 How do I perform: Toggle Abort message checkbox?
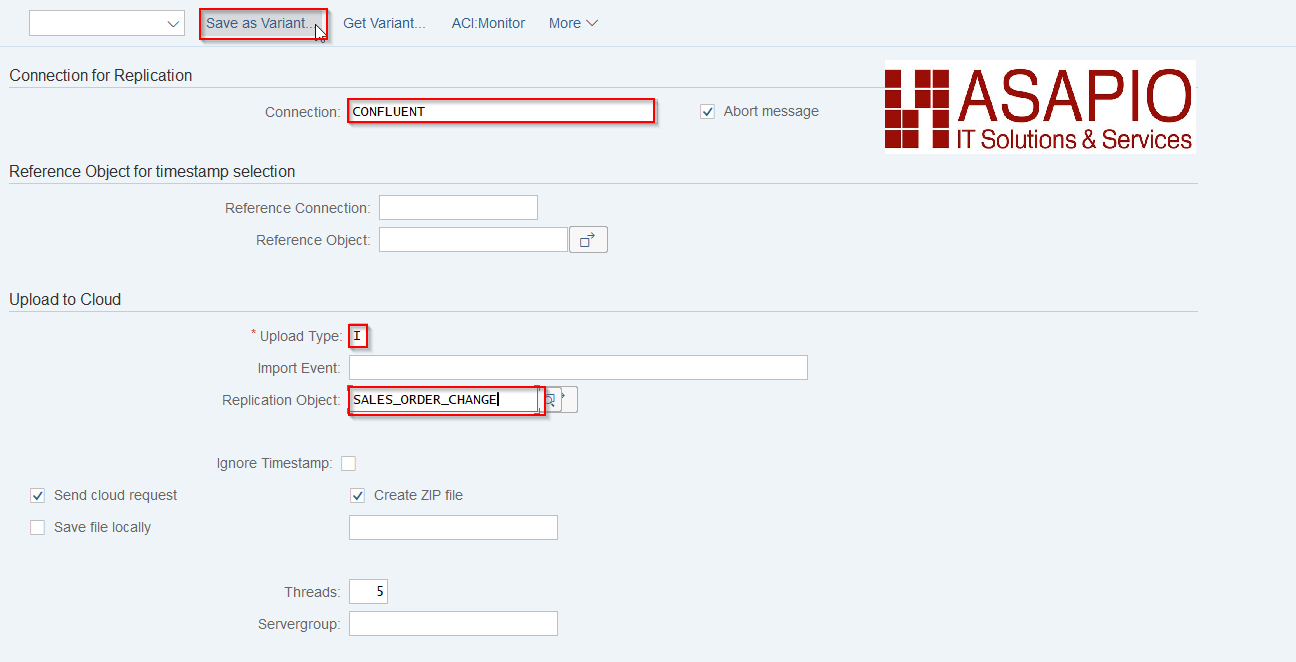(707, 111)
